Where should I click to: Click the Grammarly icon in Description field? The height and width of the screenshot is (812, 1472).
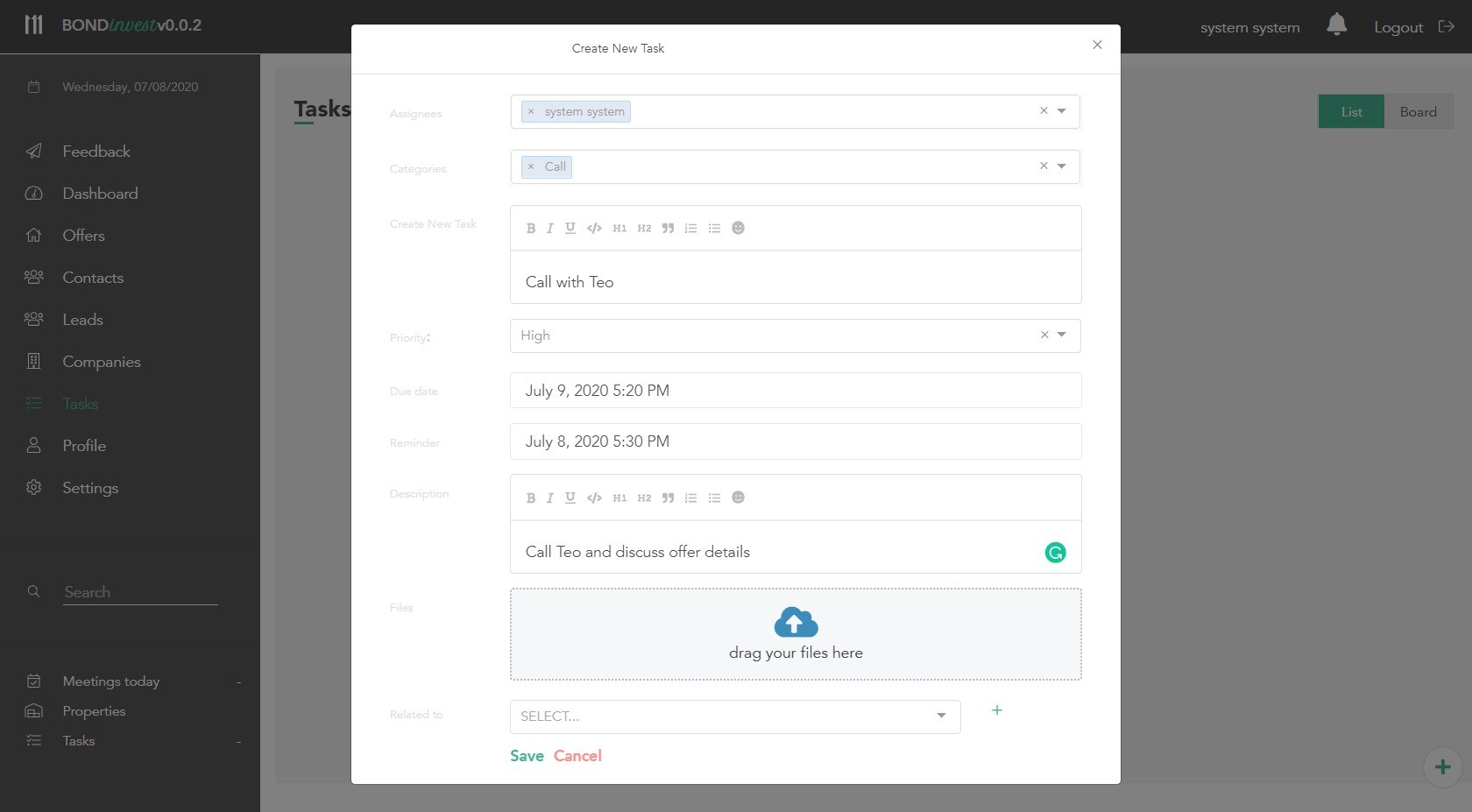pyautogui.click(x=1055, y=553)
